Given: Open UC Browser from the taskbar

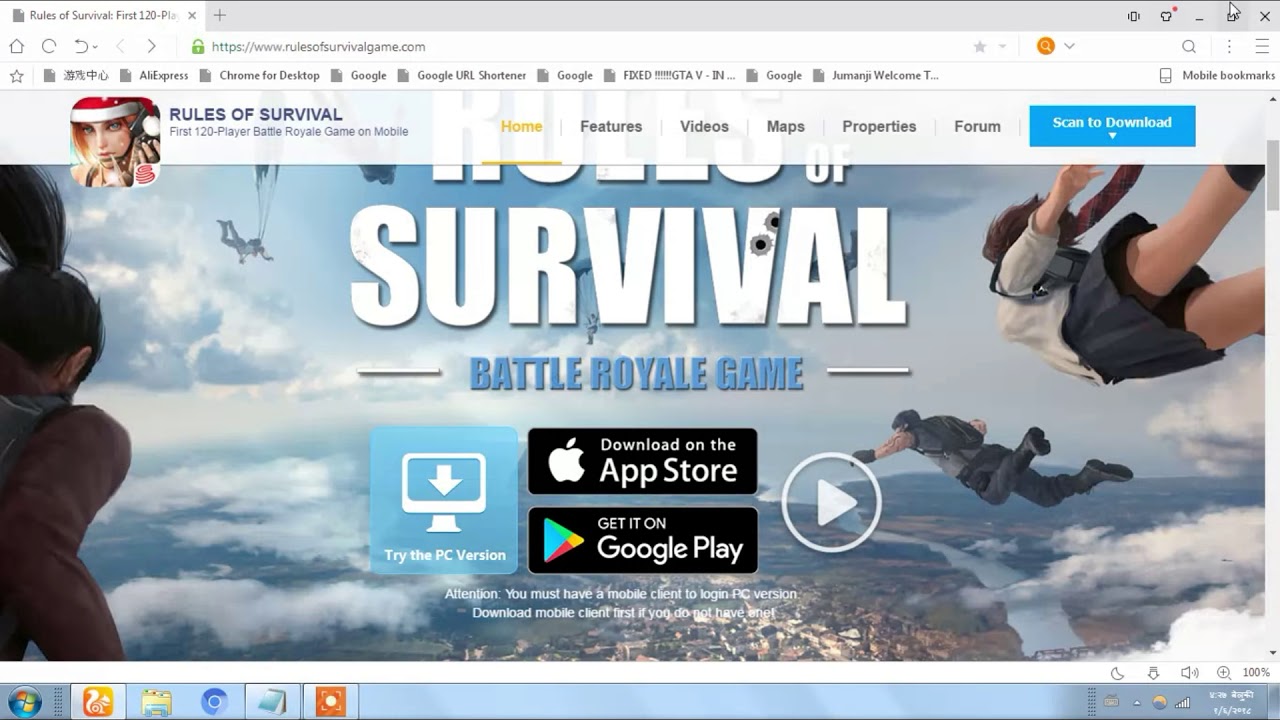Looking at the screenshot, I should [98, 702].
